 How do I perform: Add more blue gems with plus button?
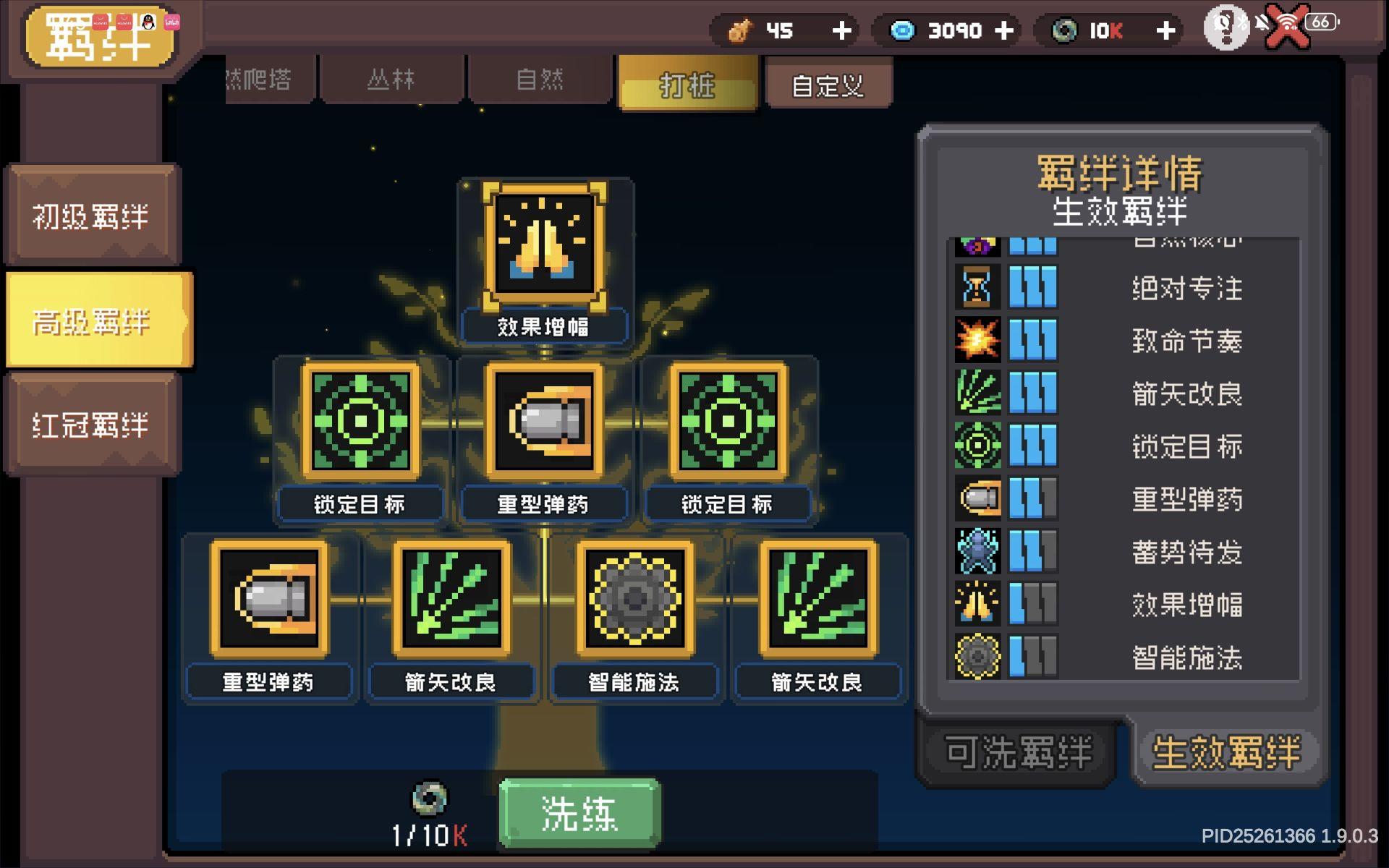(x=1004, y=30)
